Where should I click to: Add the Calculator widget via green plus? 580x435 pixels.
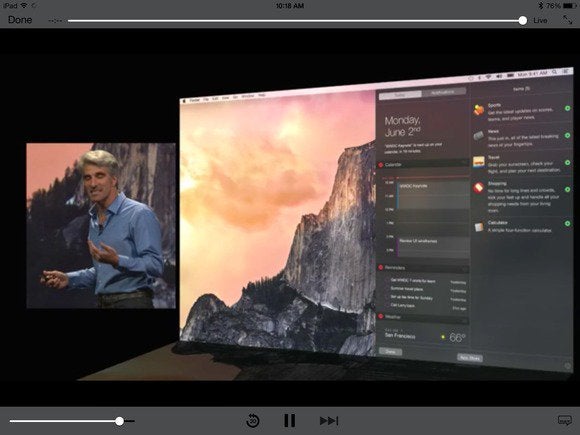coord(567,223)
